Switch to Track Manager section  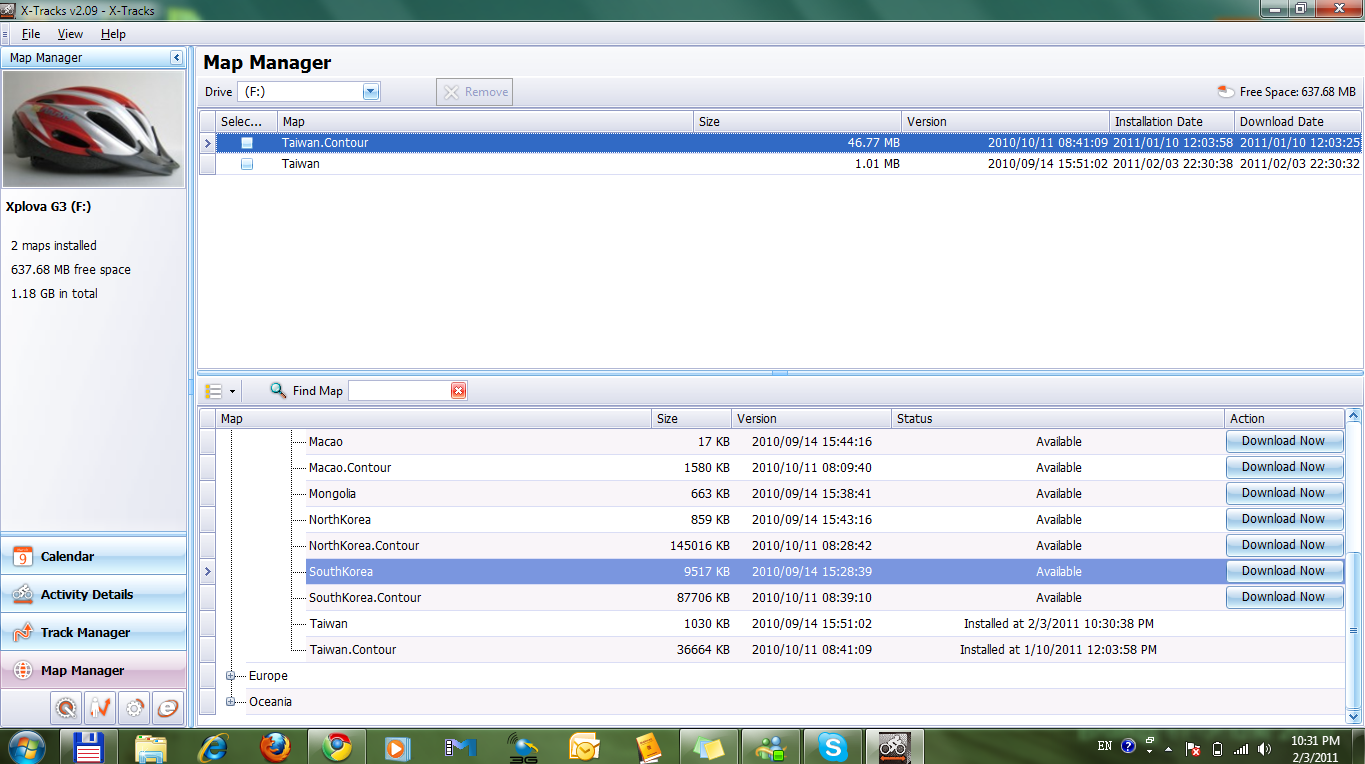tap(94, 632)
